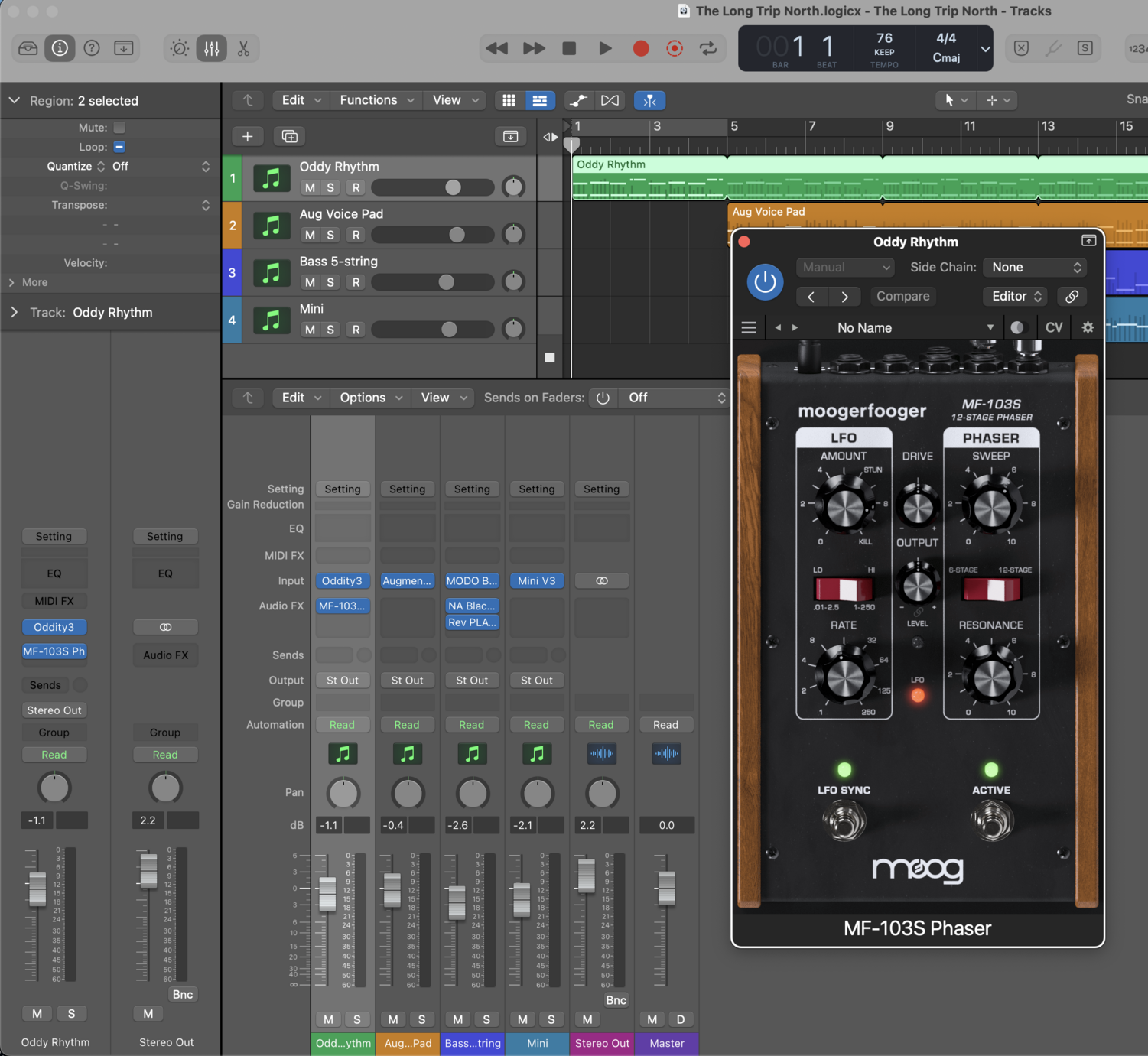
Task: Open the Mixer View menu
Action: (443, 398)
